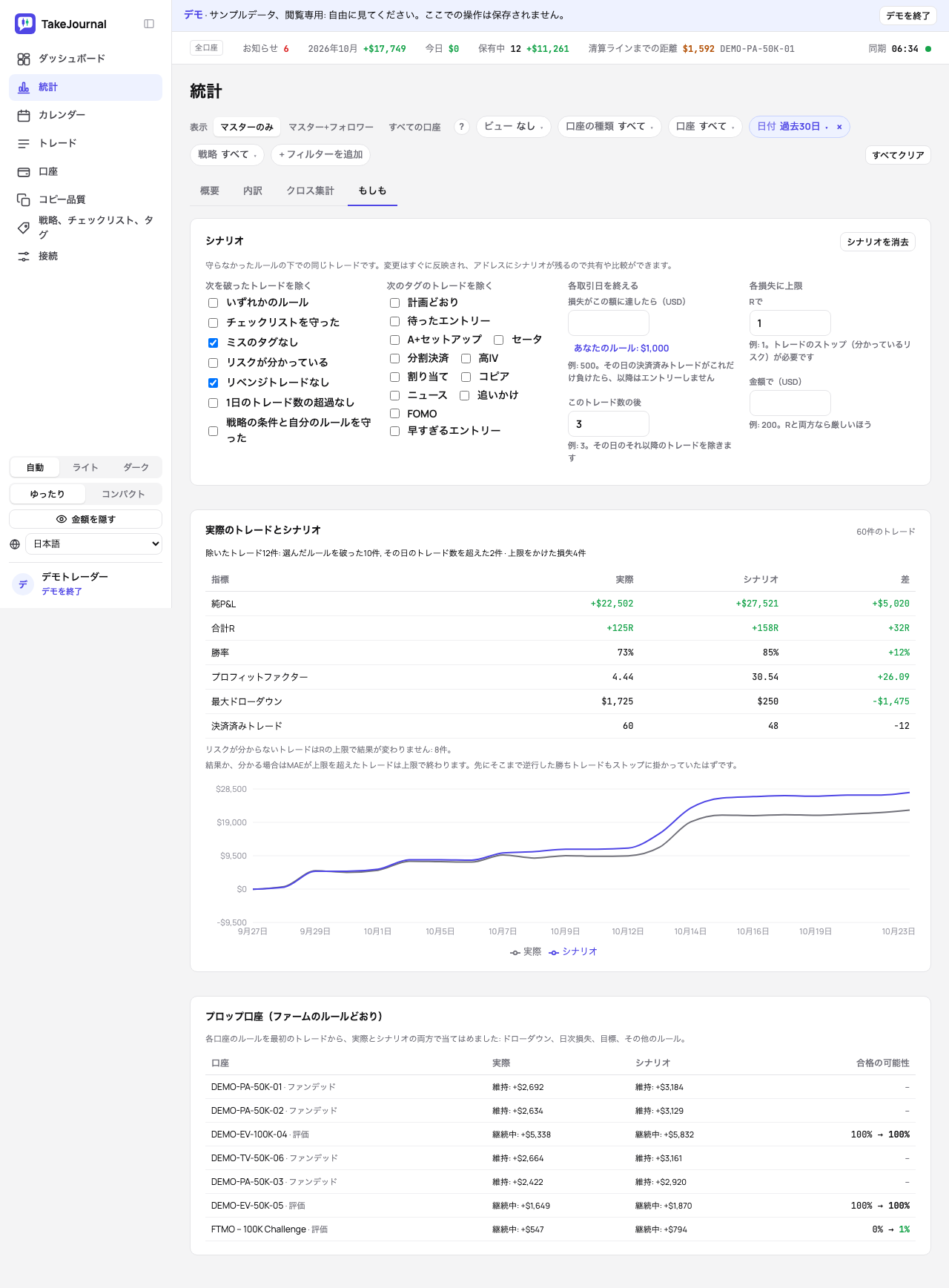949x1288 pixels.
Task: Click the あなたのルール: $1,000 link
Action: pyautogui.click(x=621, y=348)
